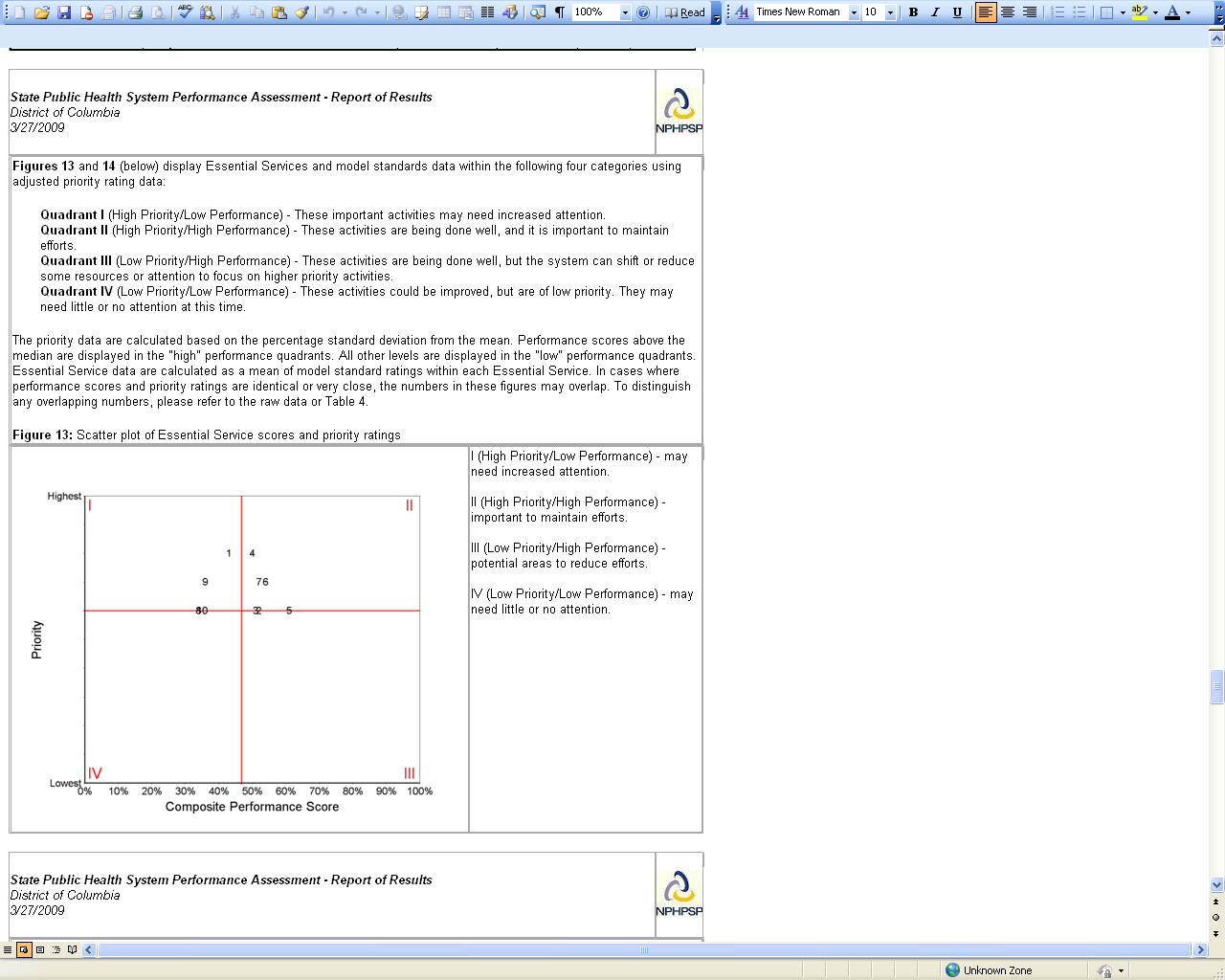Open the Research pane icon
The height and width of the screenshot is (980, 1225).
[x=207, y=12]
